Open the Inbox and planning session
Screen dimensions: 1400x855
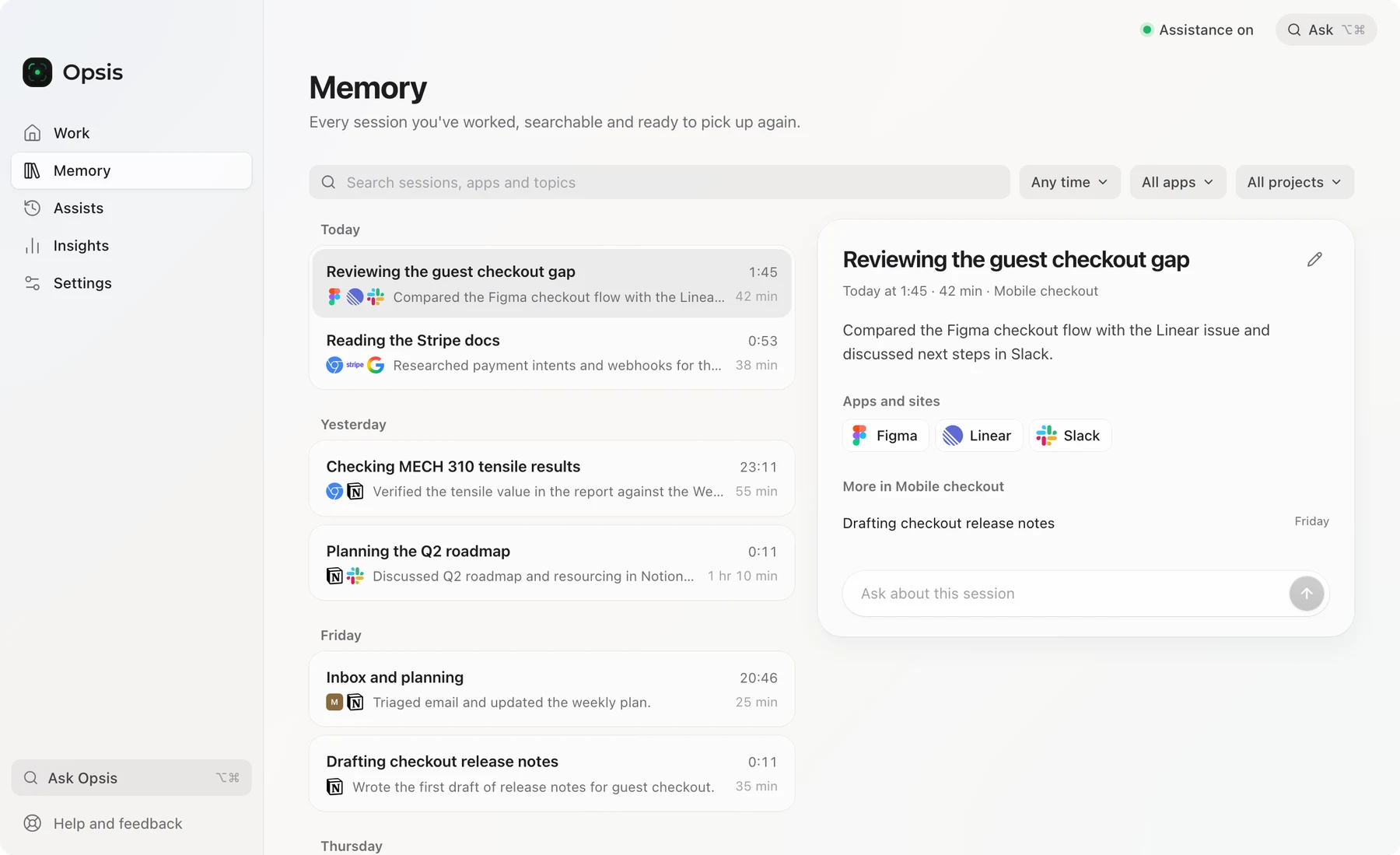[x=552, y=689]
